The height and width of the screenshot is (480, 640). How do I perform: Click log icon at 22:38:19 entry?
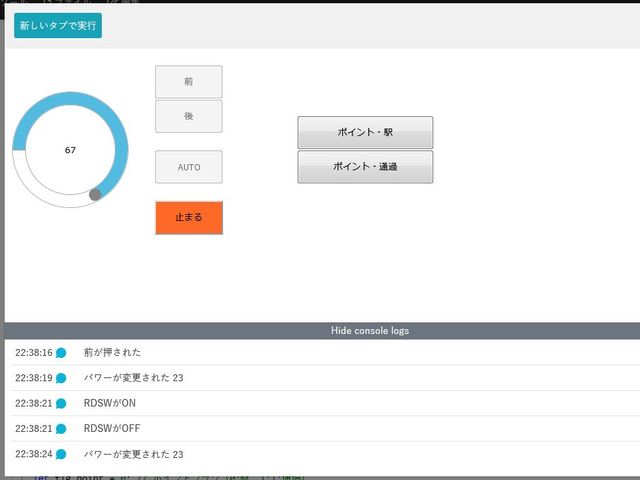[x=61, y=378]
